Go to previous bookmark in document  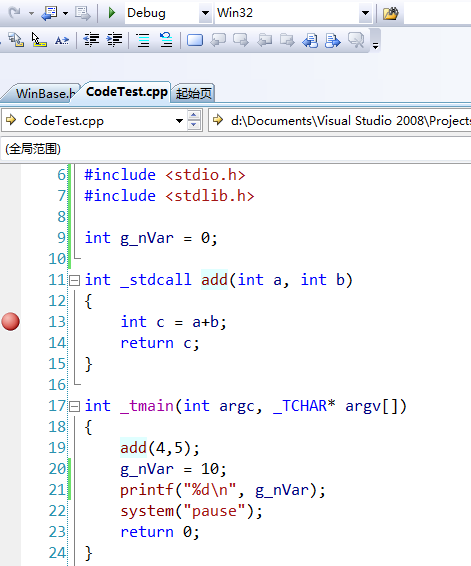click(x=310, y=40)
